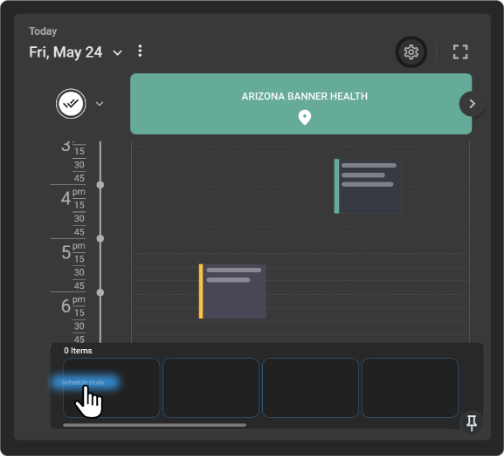Open the green-striped appointment block

pos(368,186)
